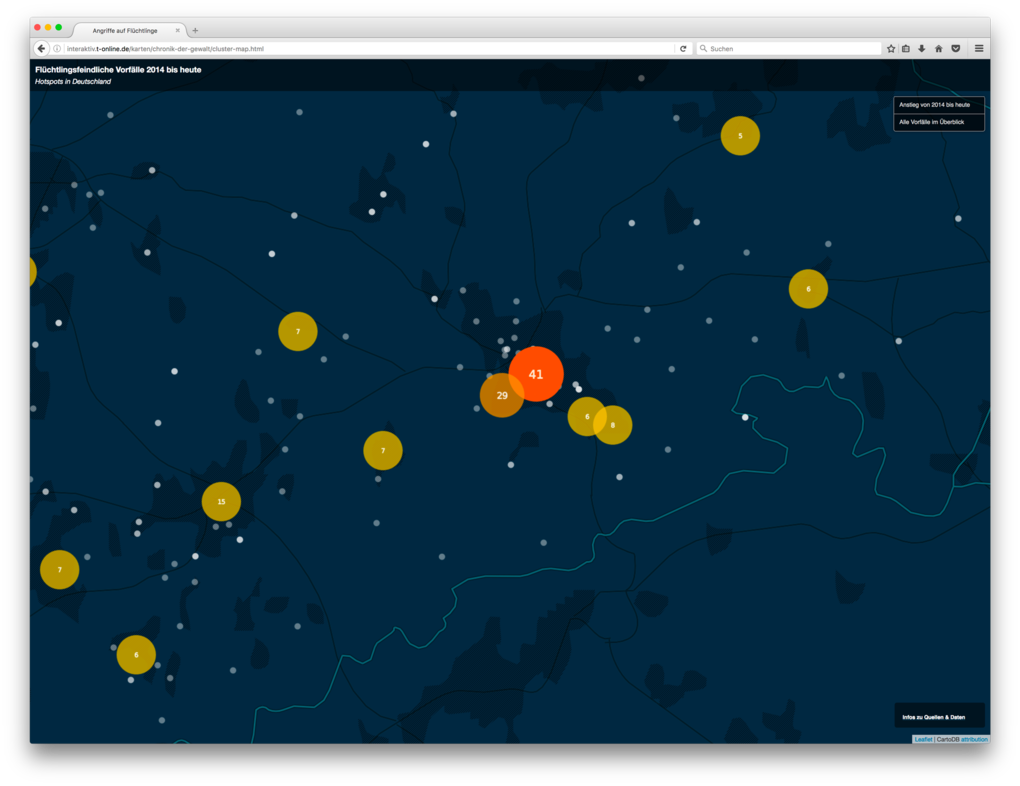Click the "Leaflet" link in the footer

[923, 739]
